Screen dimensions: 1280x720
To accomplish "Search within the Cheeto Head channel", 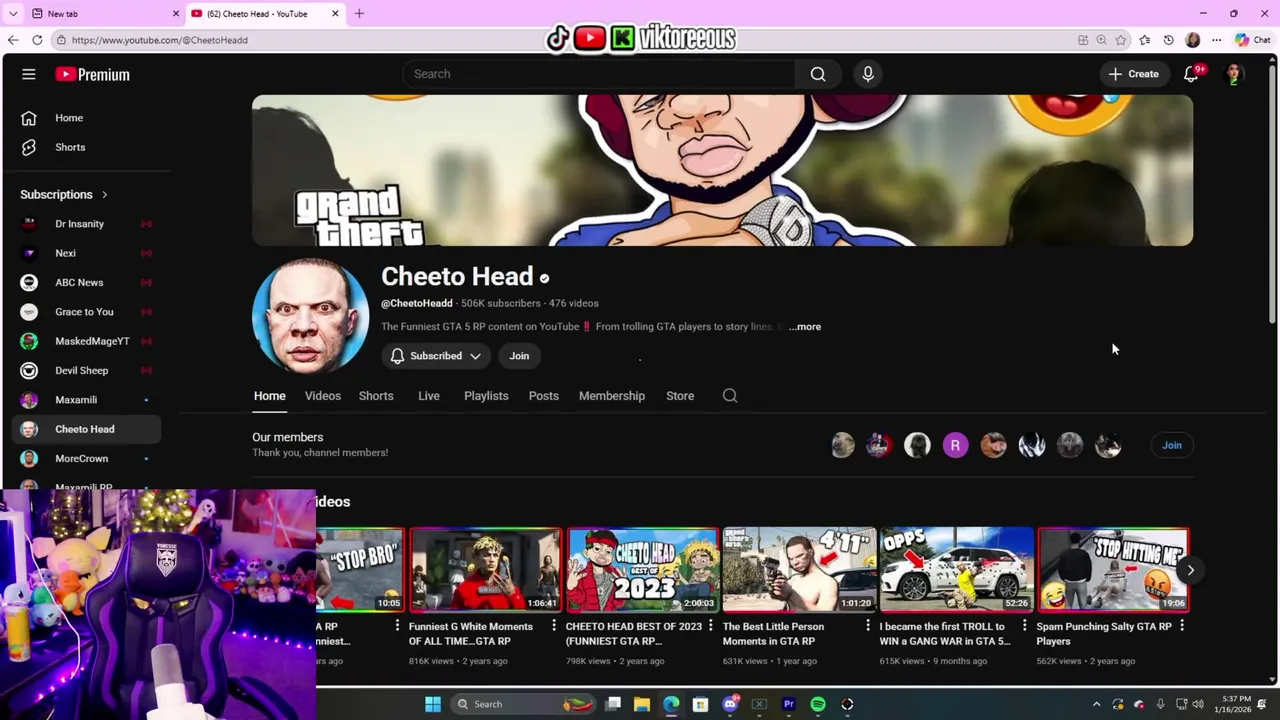I will (x=730, y=396).
